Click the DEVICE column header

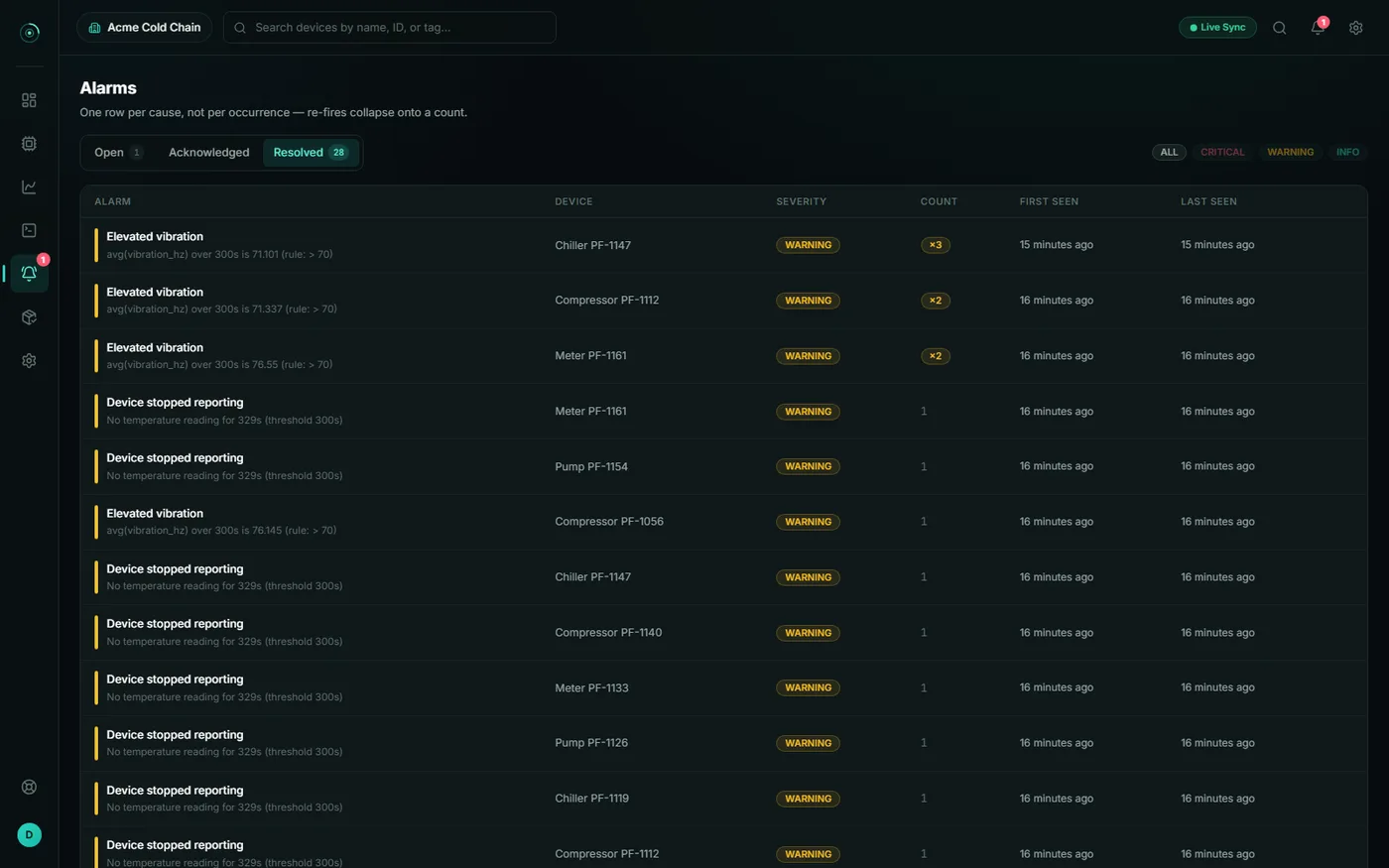pos(573,201)
